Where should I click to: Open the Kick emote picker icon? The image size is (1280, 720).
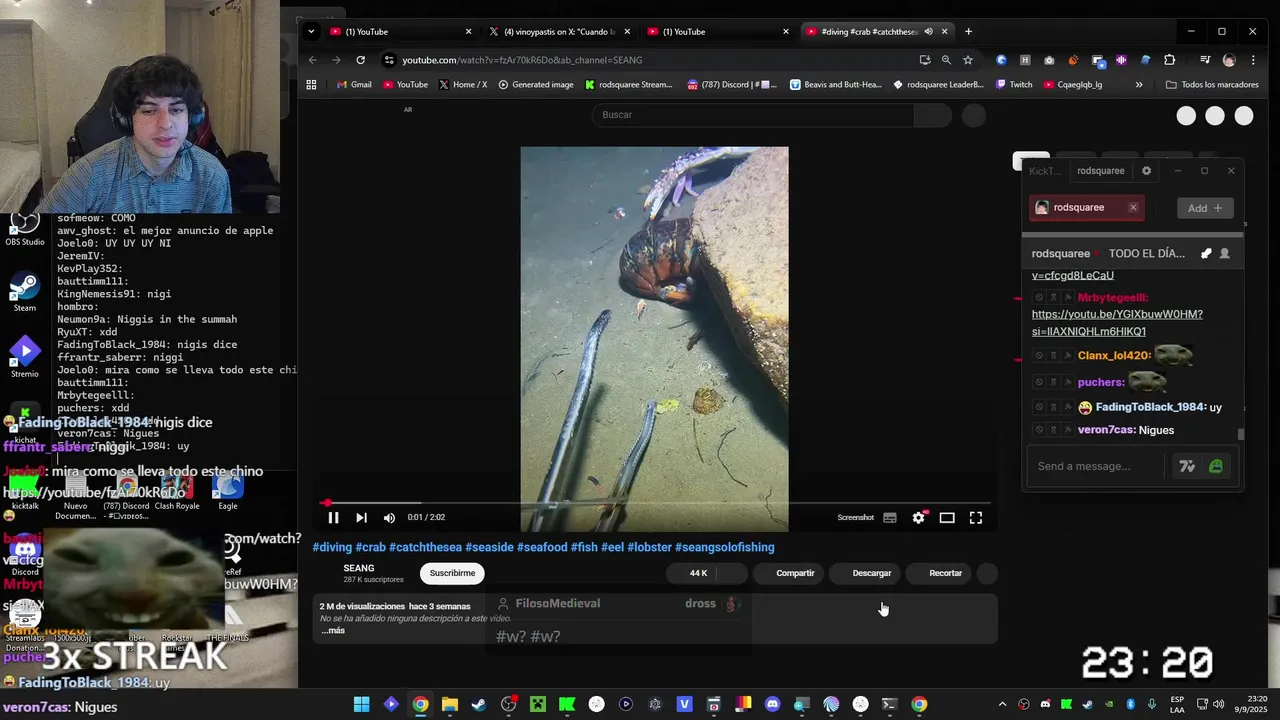pyautogui.click(x=1216, y=466)
